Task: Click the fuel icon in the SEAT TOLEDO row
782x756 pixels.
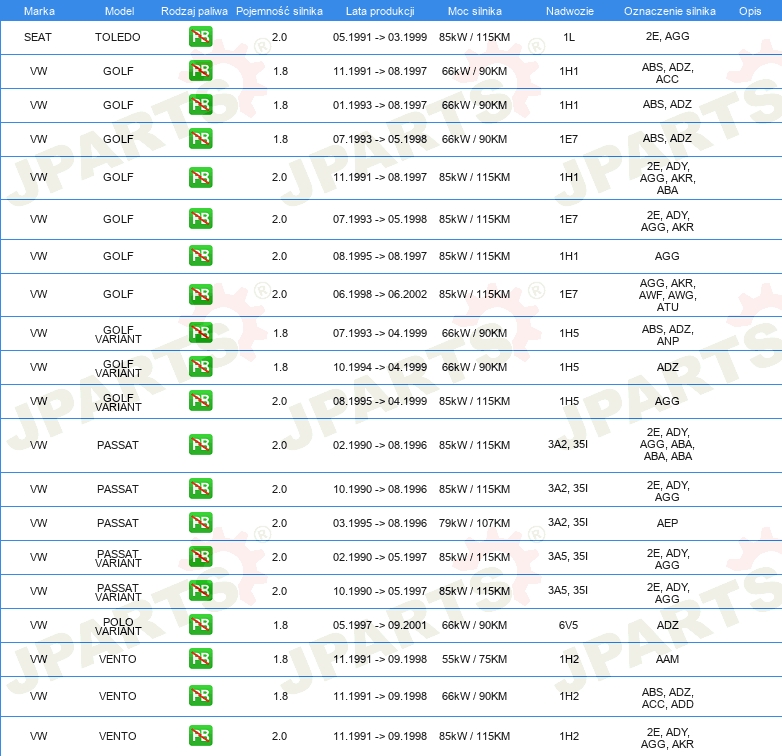Action: pyautogui.click(x=200, y=37)
